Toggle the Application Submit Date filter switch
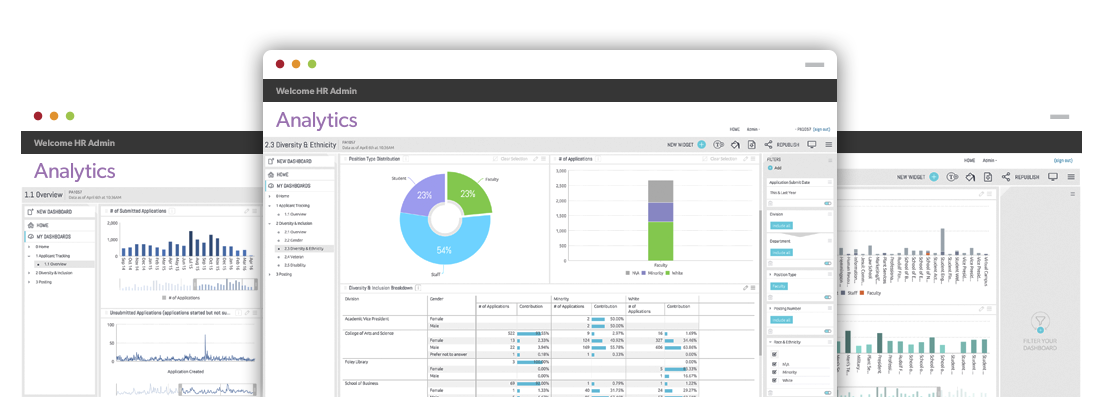Screen dimensions: 1100x397 click(x=828, y=203)
